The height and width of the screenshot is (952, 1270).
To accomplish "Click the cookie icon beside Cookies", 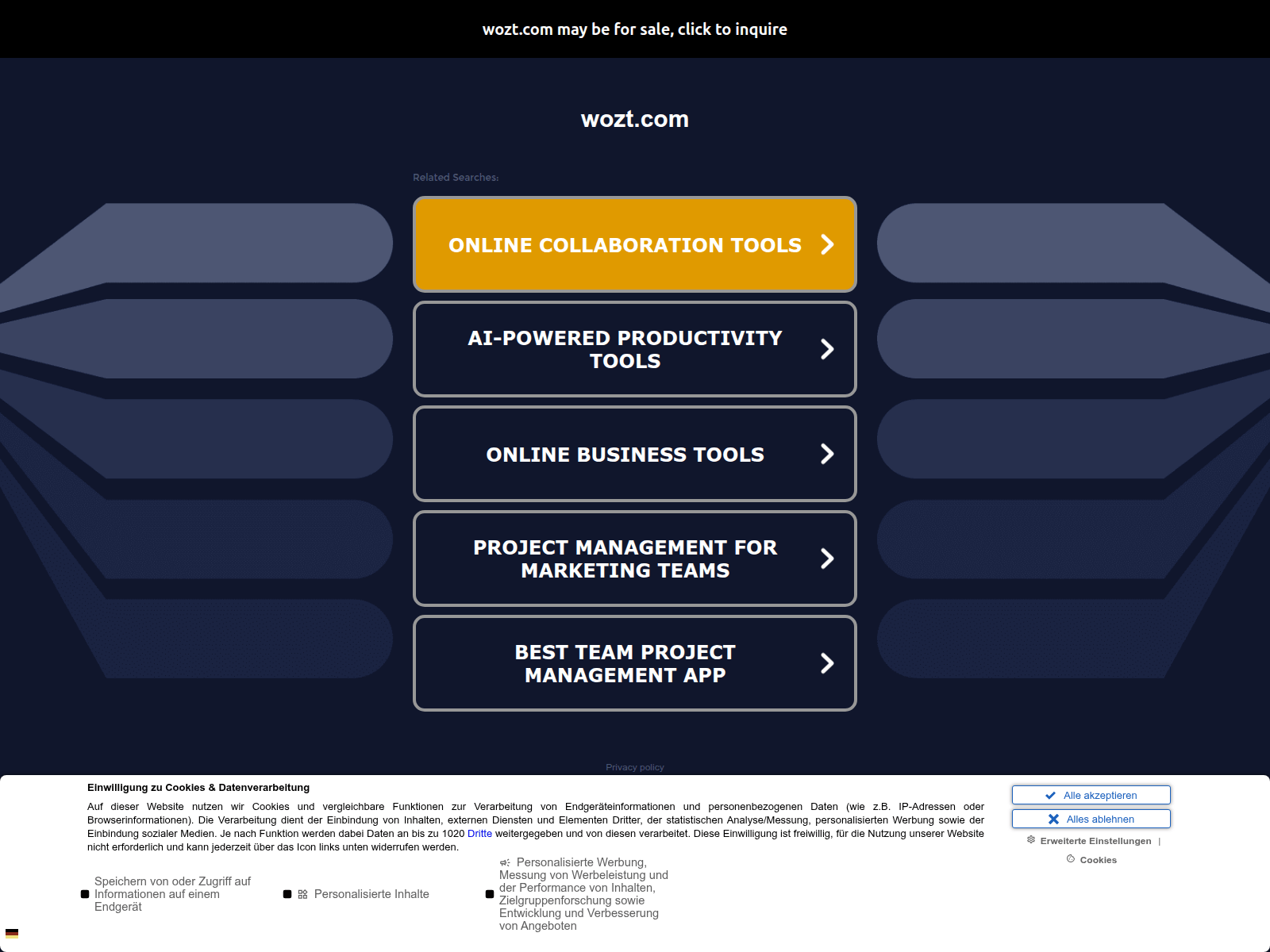I will 1071,858.
